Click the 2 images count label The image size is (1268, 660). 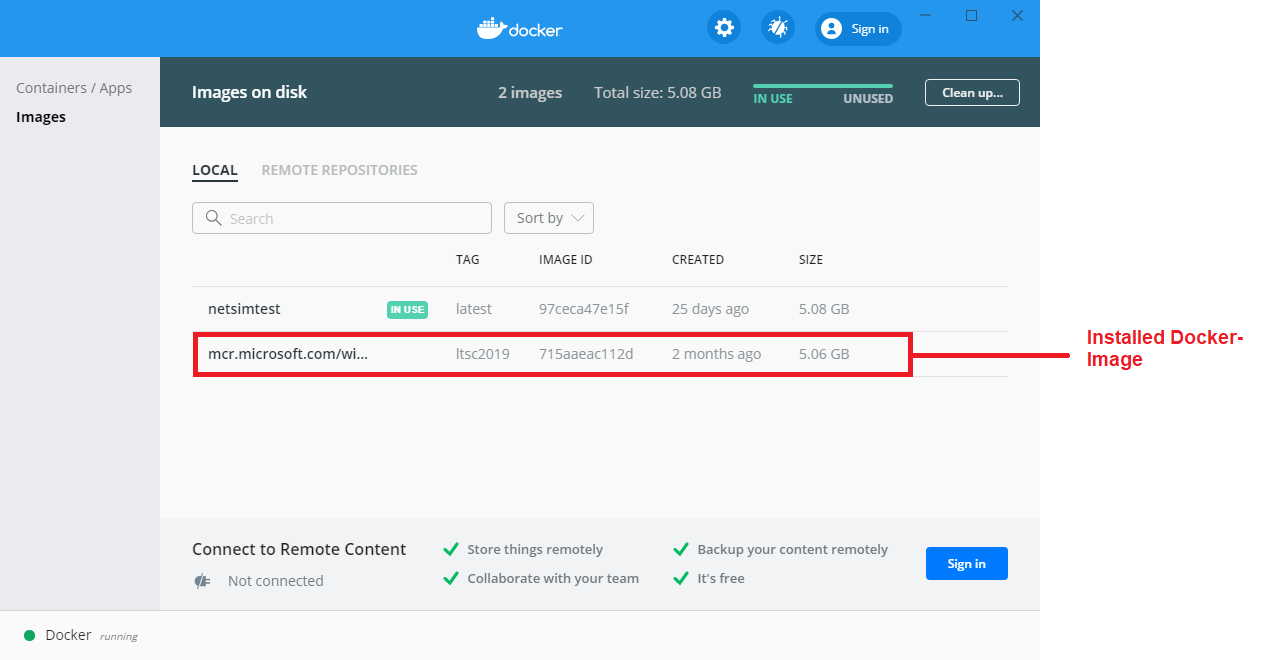530,93
